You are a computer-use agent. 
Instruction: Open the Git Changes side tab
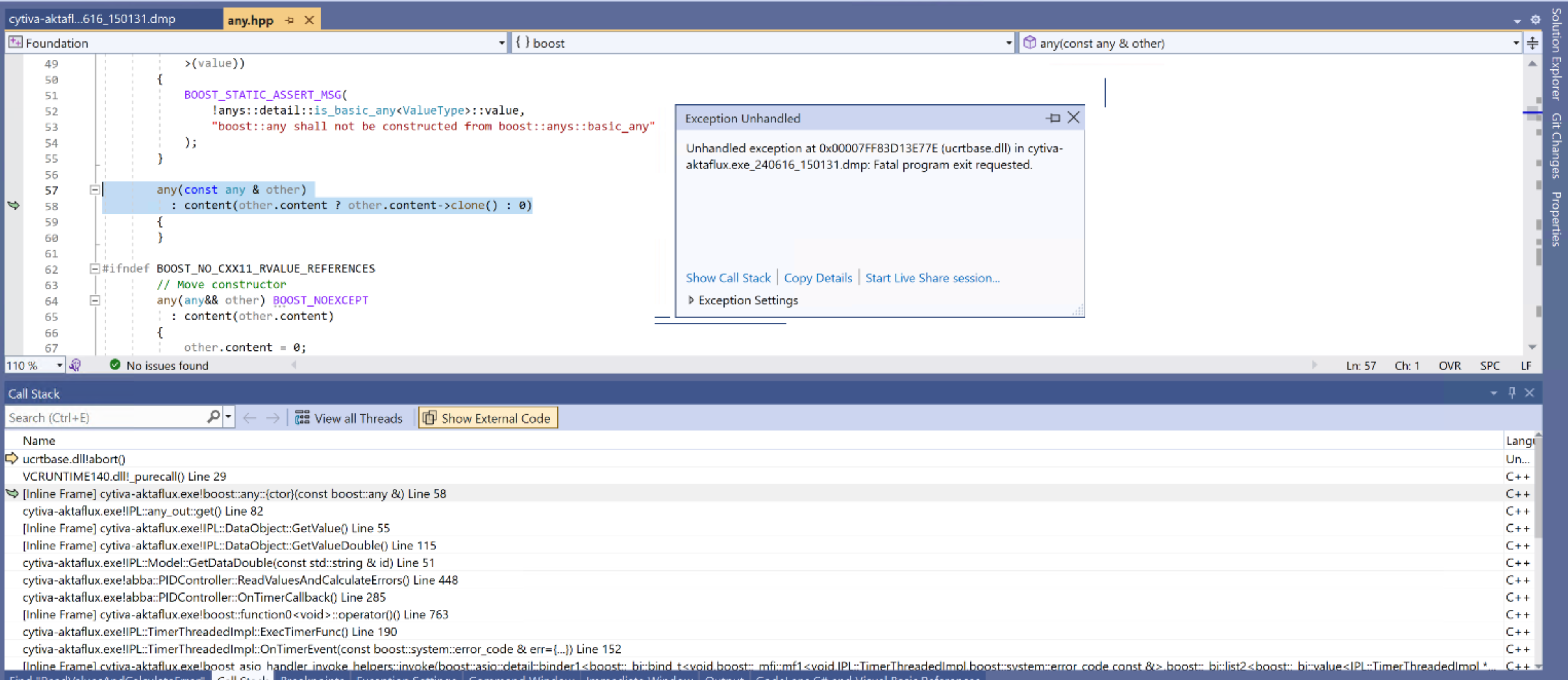pyautogui.click(x=1556, y=146)
